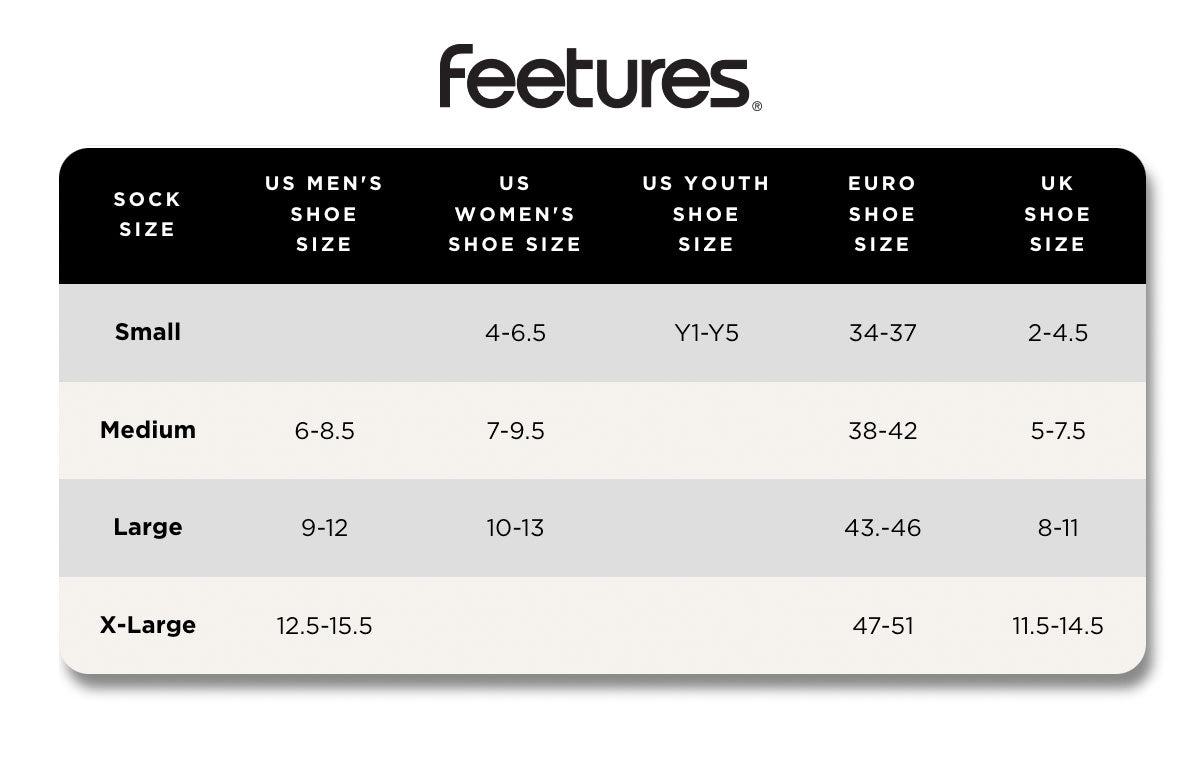1200x773 pixels.
Task: Select the X-Large sock size row label
Action: point(148,625)
